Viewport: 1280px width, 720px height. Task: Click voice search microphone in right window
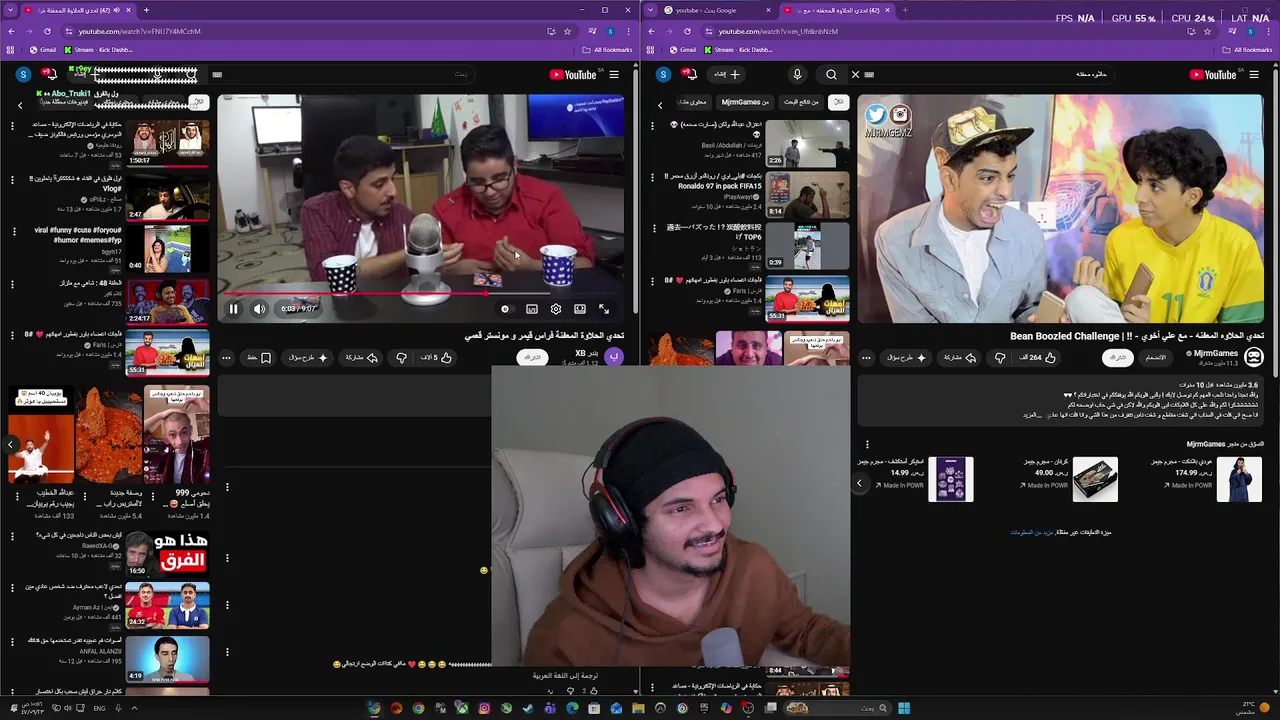pos(797,74)
